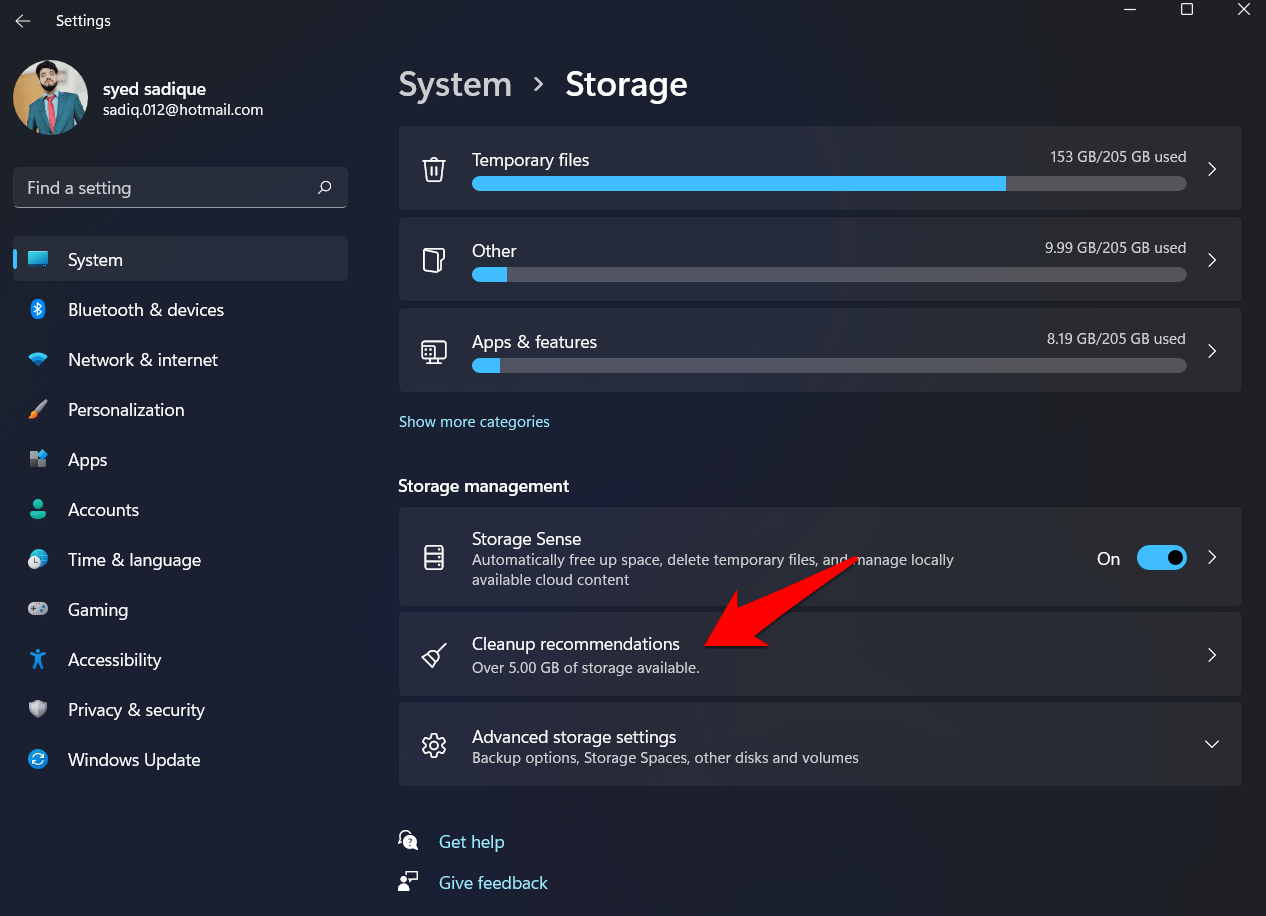This screenshot has height=916, width=1266.
Task: Open the Personalization settings section
Action: (126, 410)
